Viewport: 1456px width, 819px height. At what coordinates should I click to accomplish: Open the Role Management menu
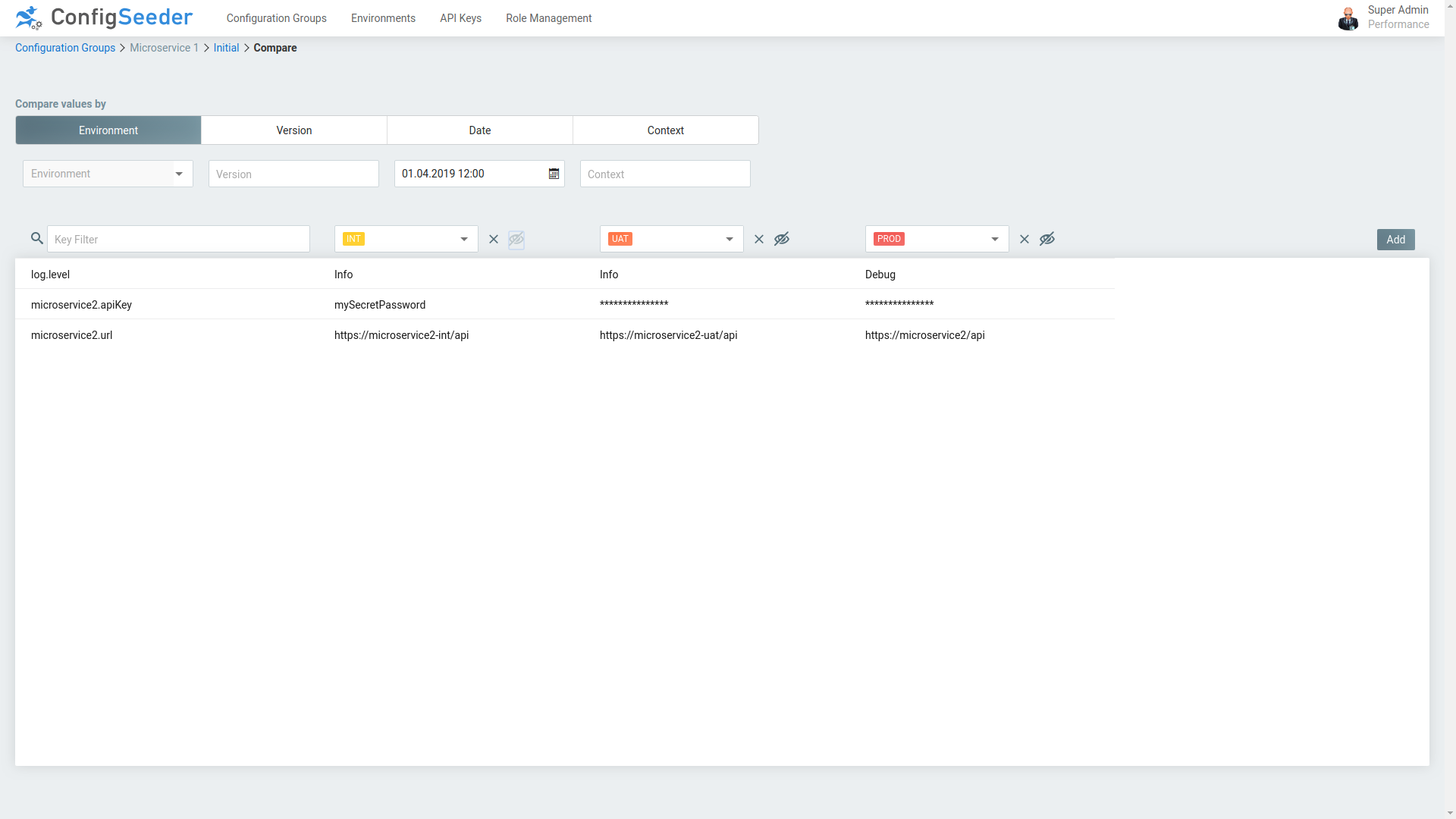tap(548, 17)
